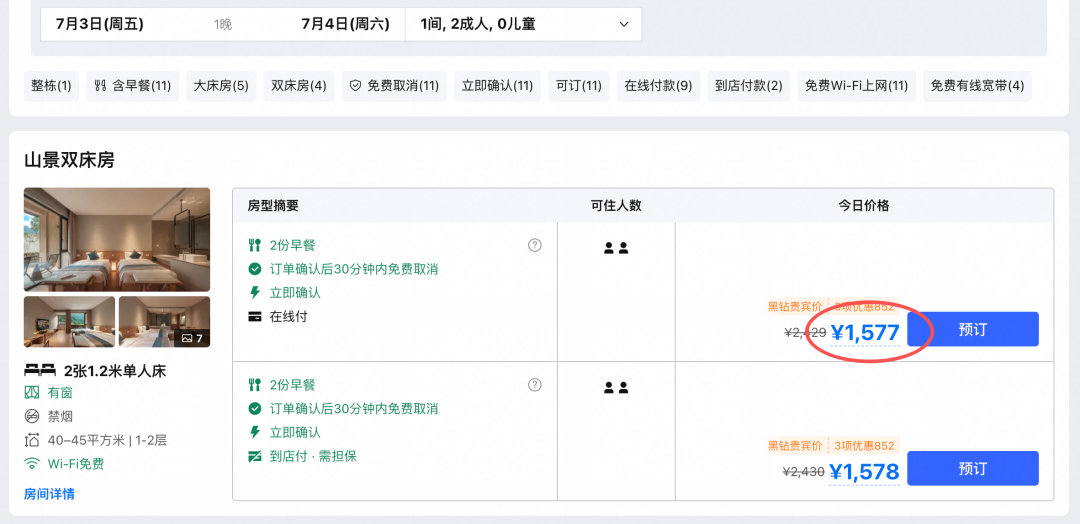Viewport: 1080px width, 524px height.
Task: Click the 山景双床房 room title
Action: [69, 160]
